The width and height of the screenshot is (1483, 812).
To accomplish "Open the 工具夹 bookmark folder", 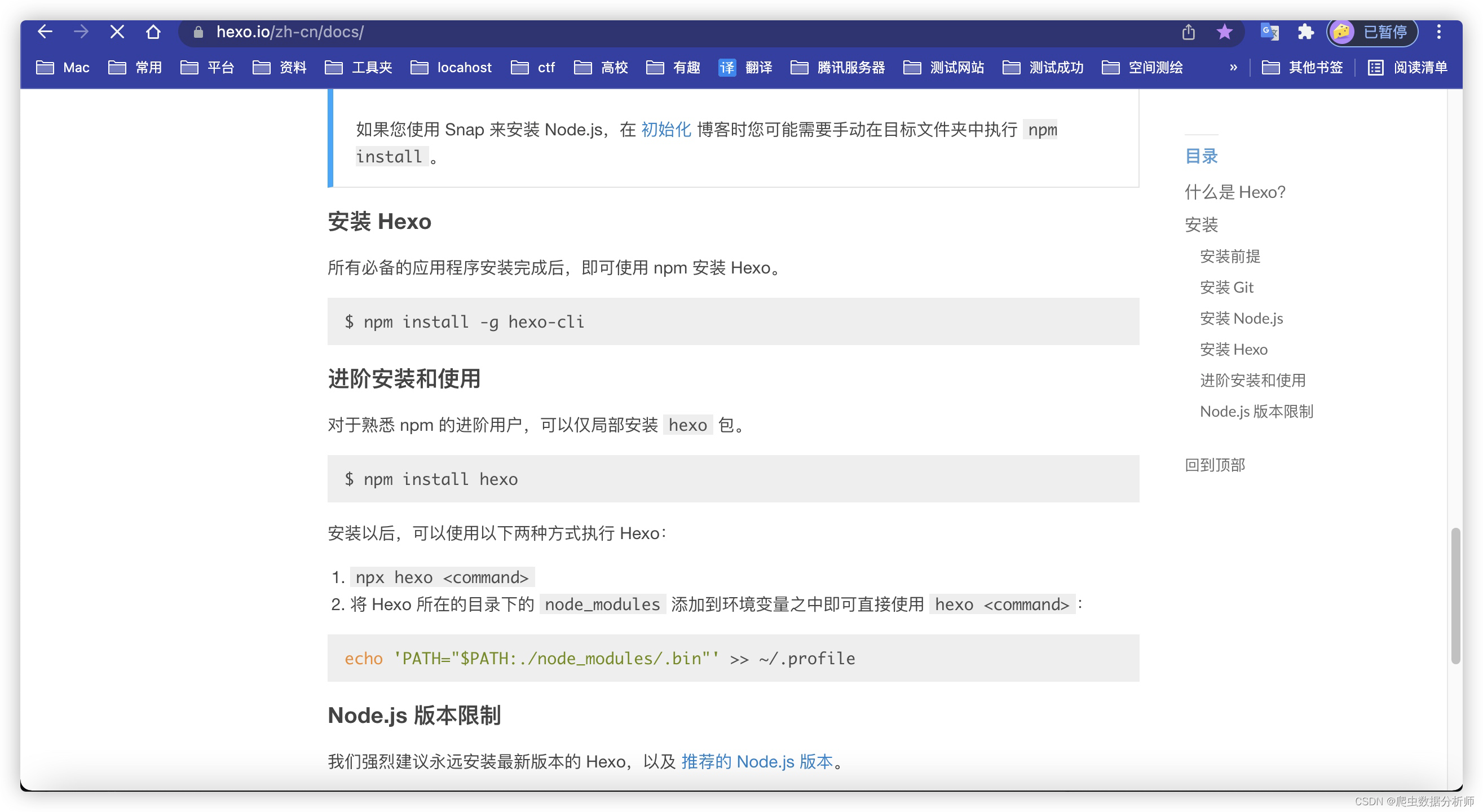I will (358, 67).
